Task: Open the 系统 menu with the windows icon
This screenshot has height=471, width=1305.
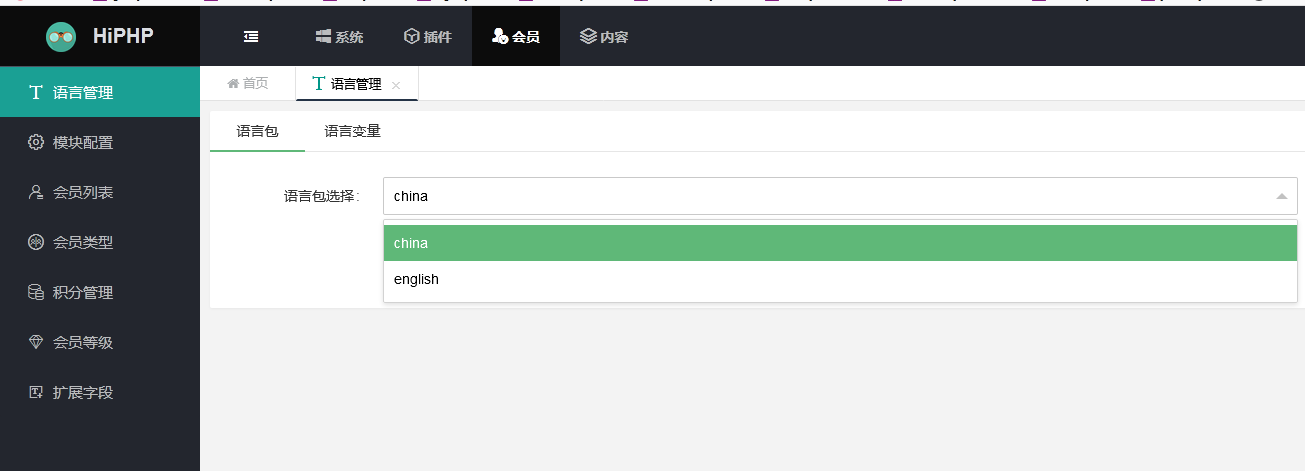Action: coord(324,37)
